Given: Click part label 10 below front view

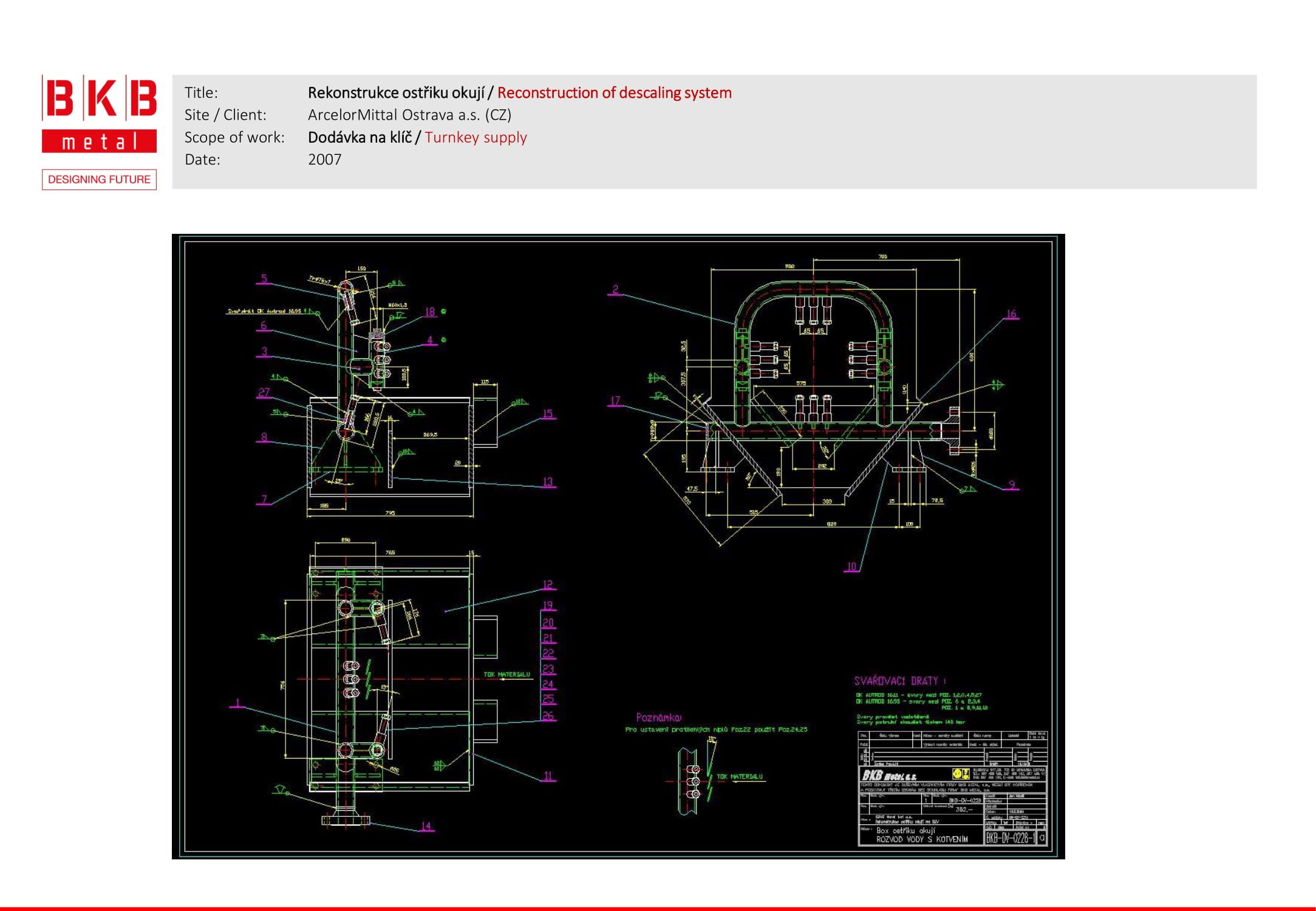Looking at the screenshot, I should tap(851, 566).
